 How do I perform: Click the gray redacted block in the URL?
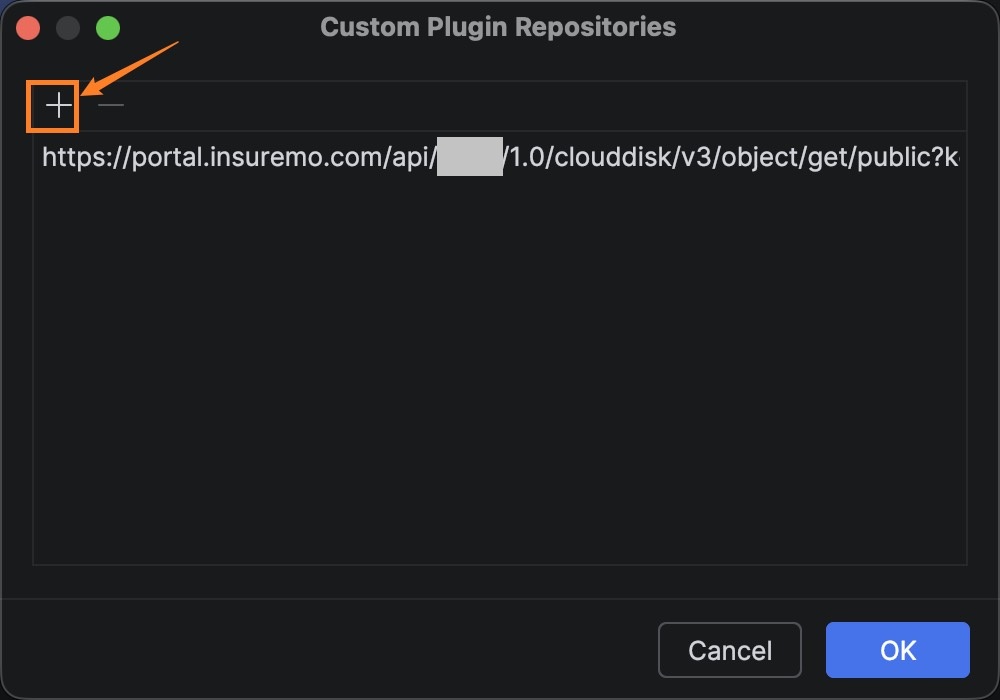pyautogui.click(x=470, y=156)
